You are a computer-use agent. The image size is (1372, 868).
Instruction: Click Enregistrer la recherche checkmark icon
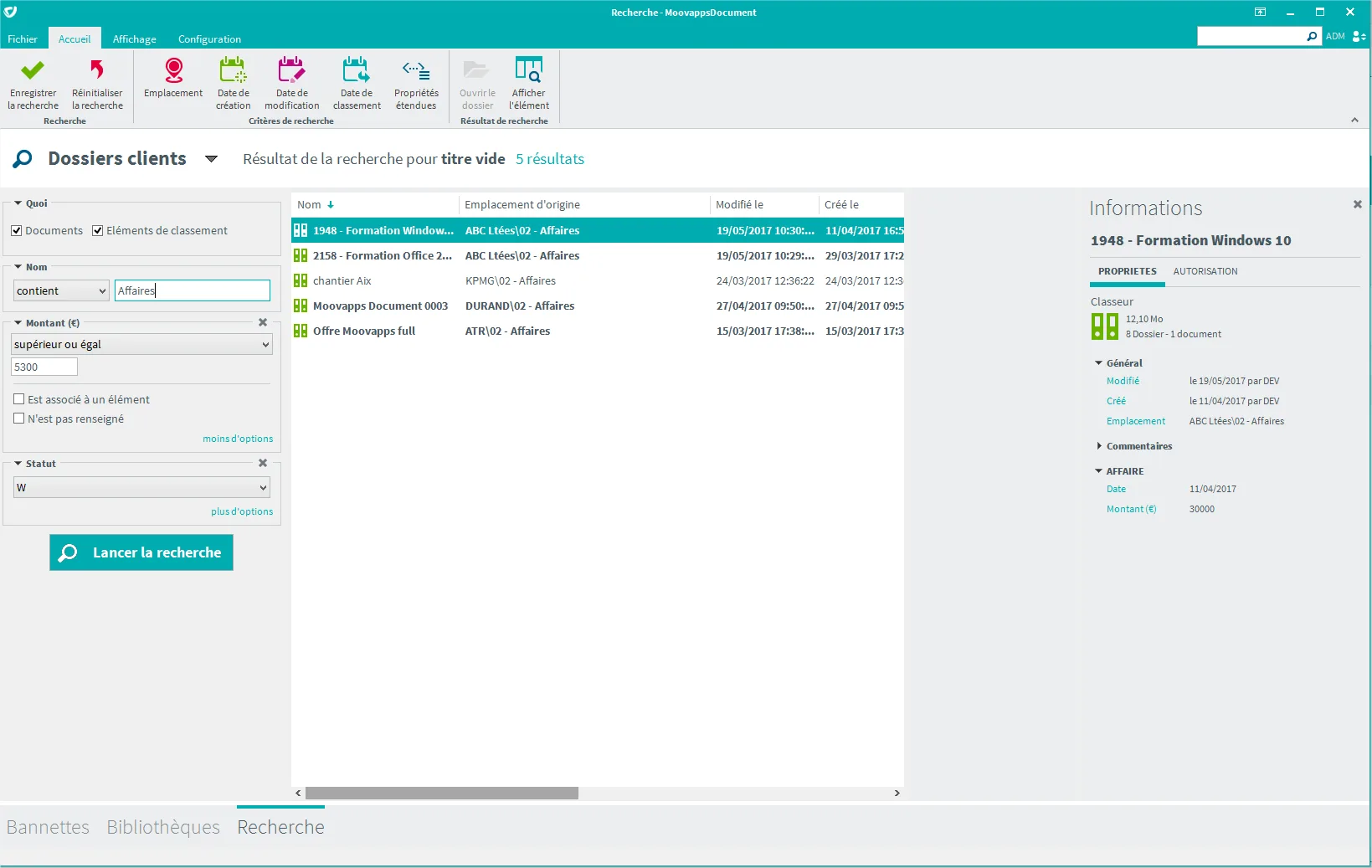pos(33,70)
